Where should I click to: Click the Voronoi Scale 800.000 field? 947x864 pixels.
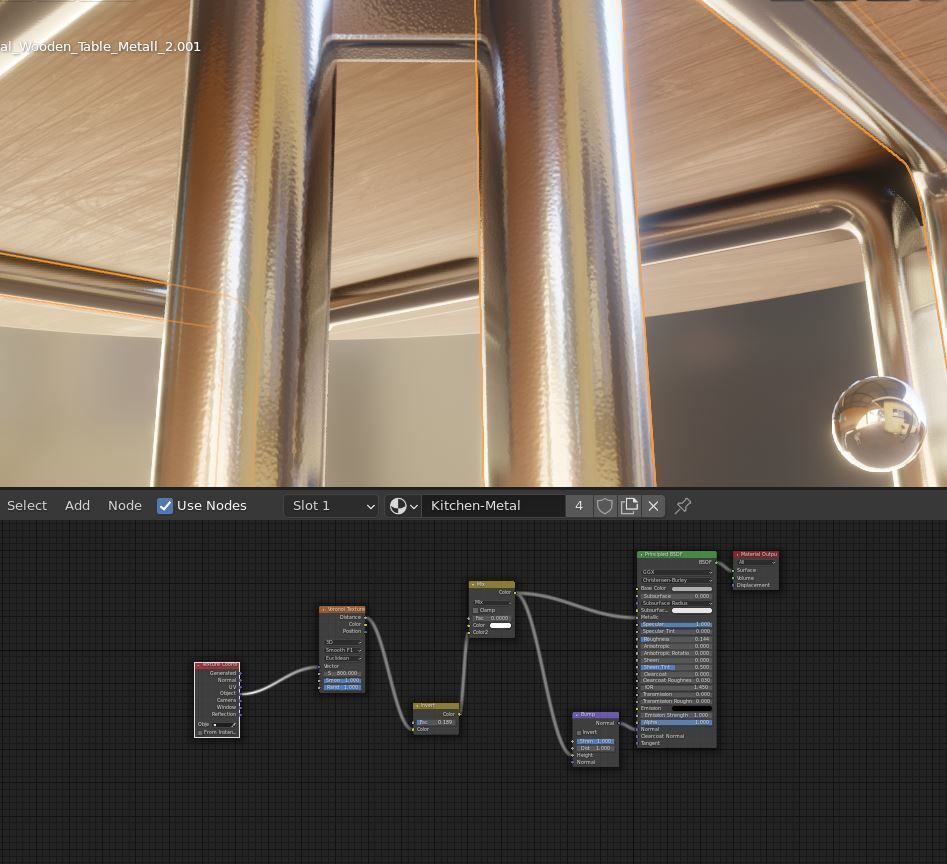(x=343, y=673)
